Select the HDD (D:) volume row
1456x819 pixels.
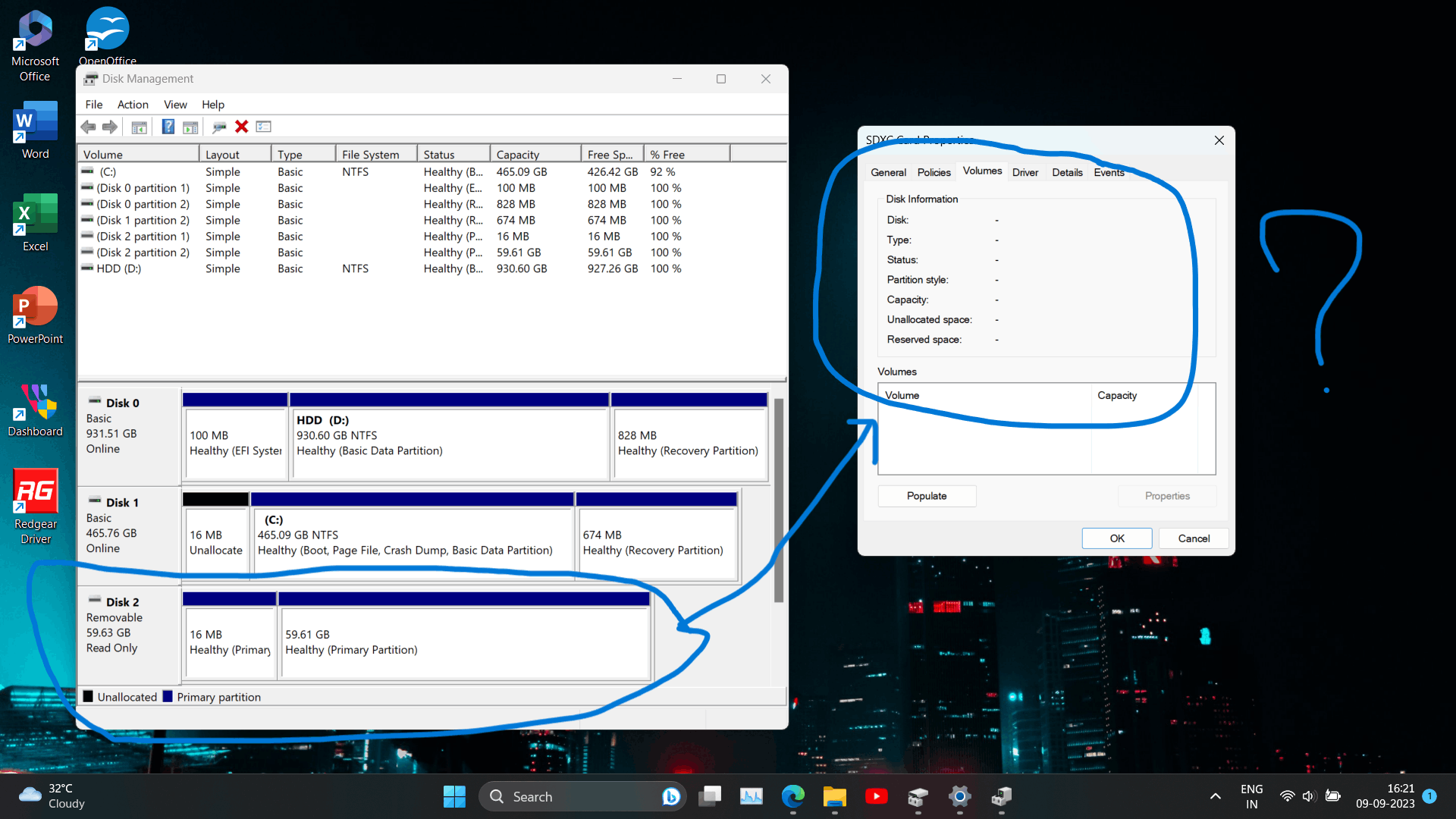pos(118,268)
